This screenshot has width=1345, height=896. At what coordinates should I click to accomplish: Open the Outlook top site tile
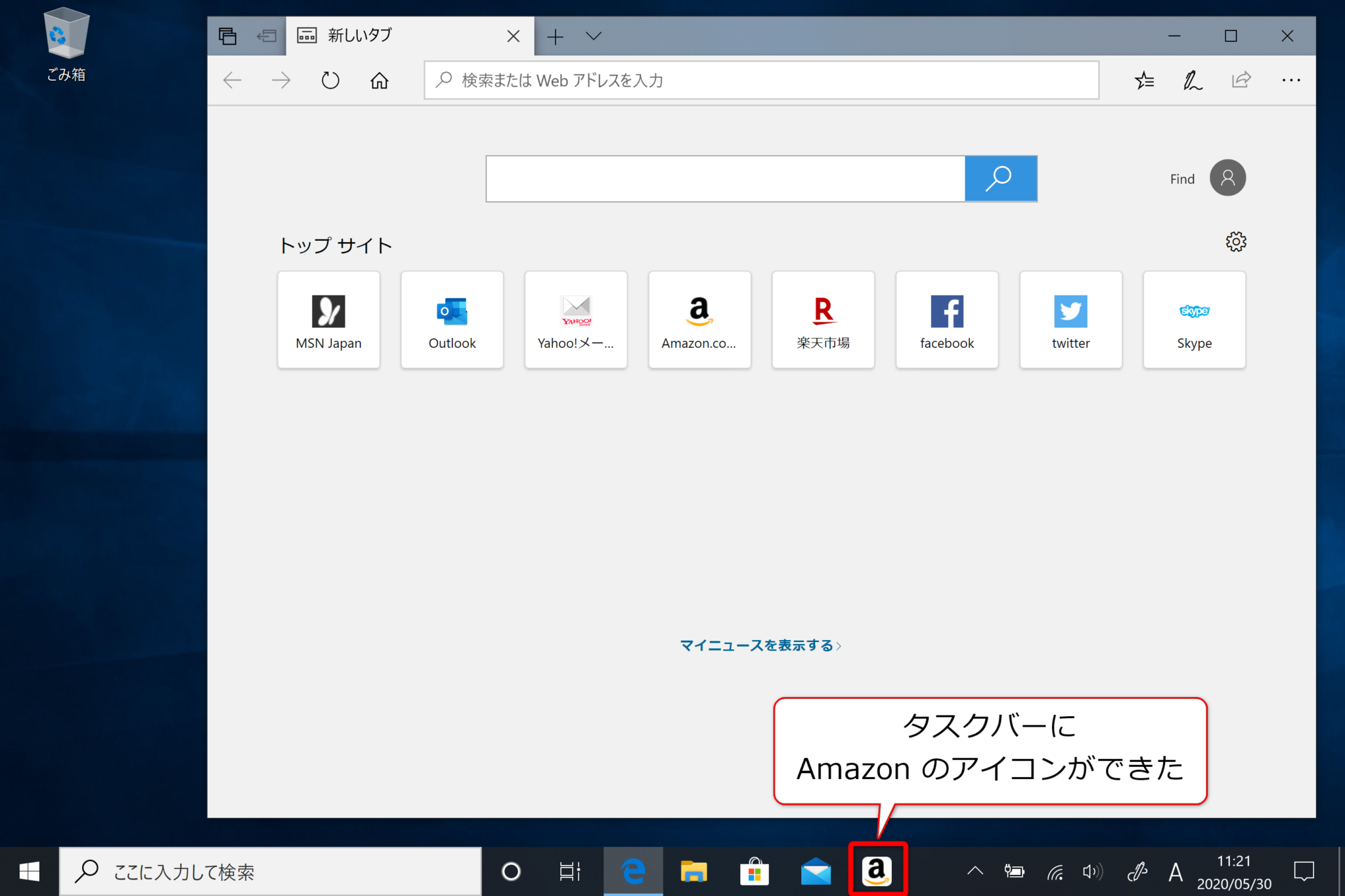pos(452,320)
